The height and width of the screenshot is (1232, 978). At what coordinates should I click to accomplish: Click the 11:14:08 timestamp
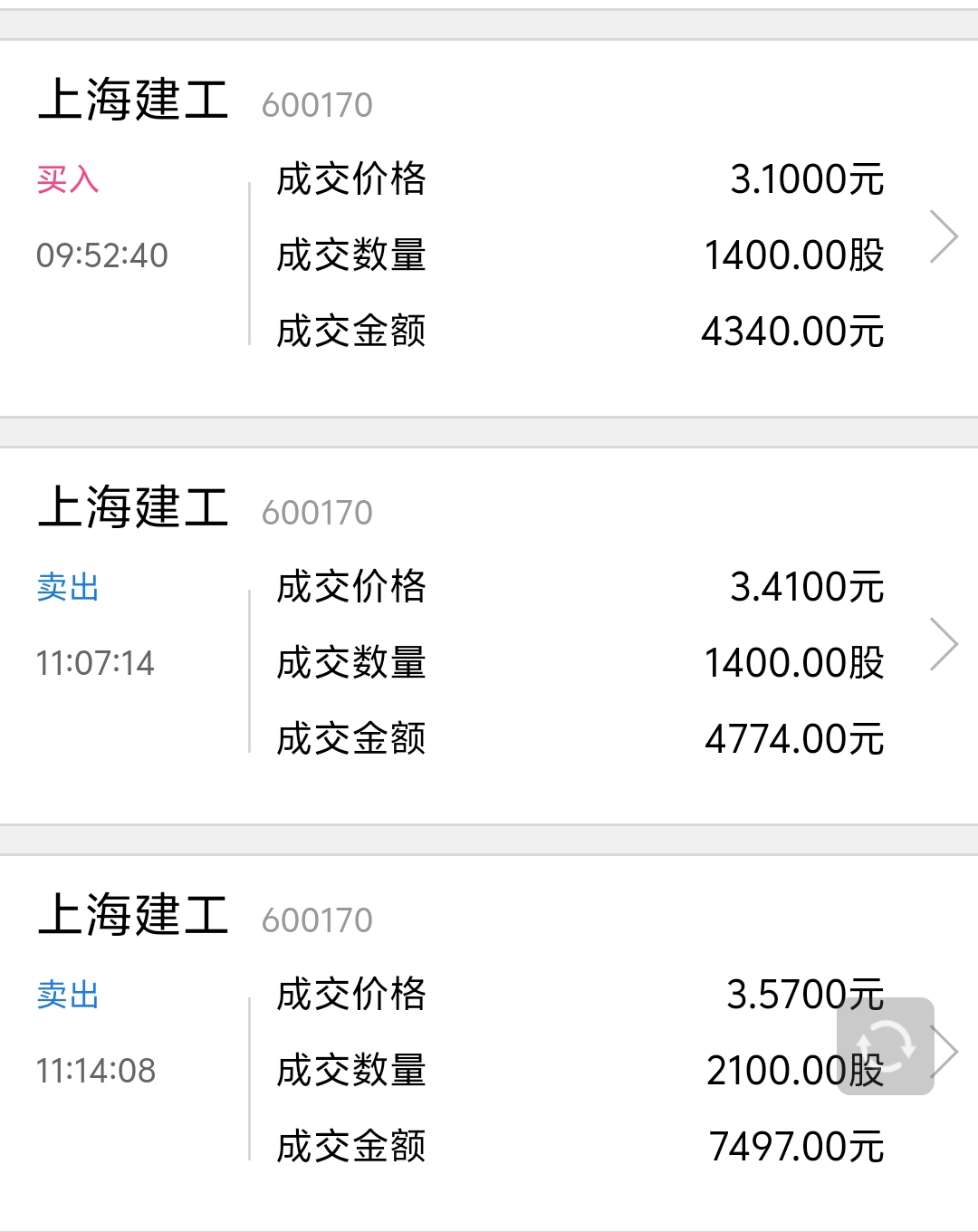click(x=96, y=1071)
